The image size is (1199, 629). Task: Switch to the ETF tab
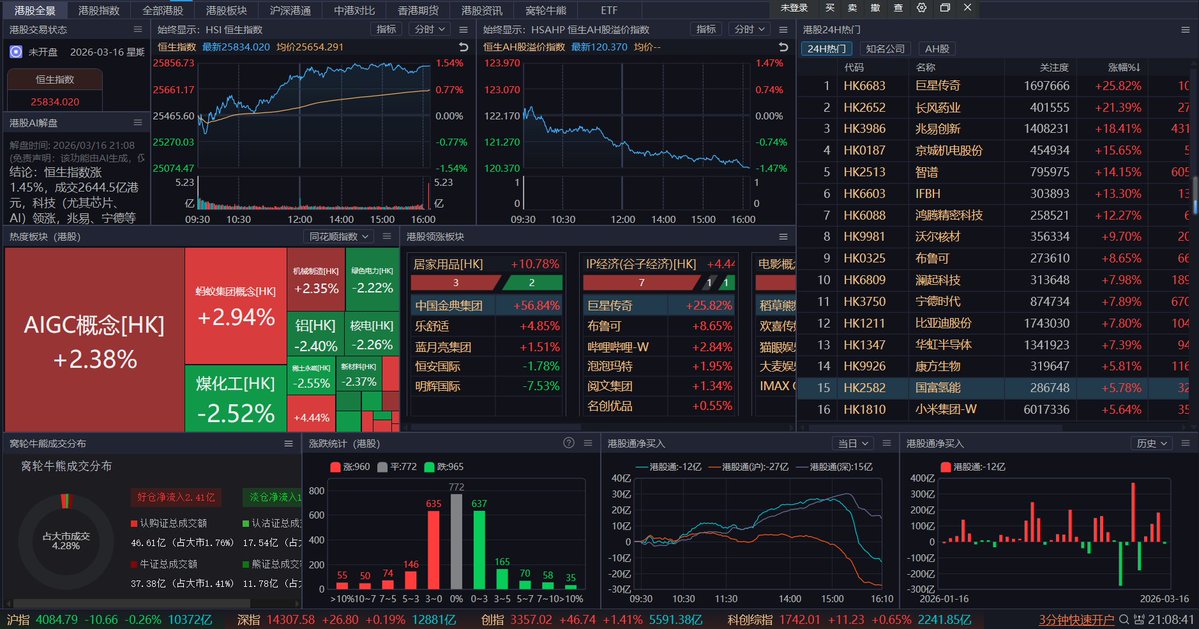(x=609, y=10)
